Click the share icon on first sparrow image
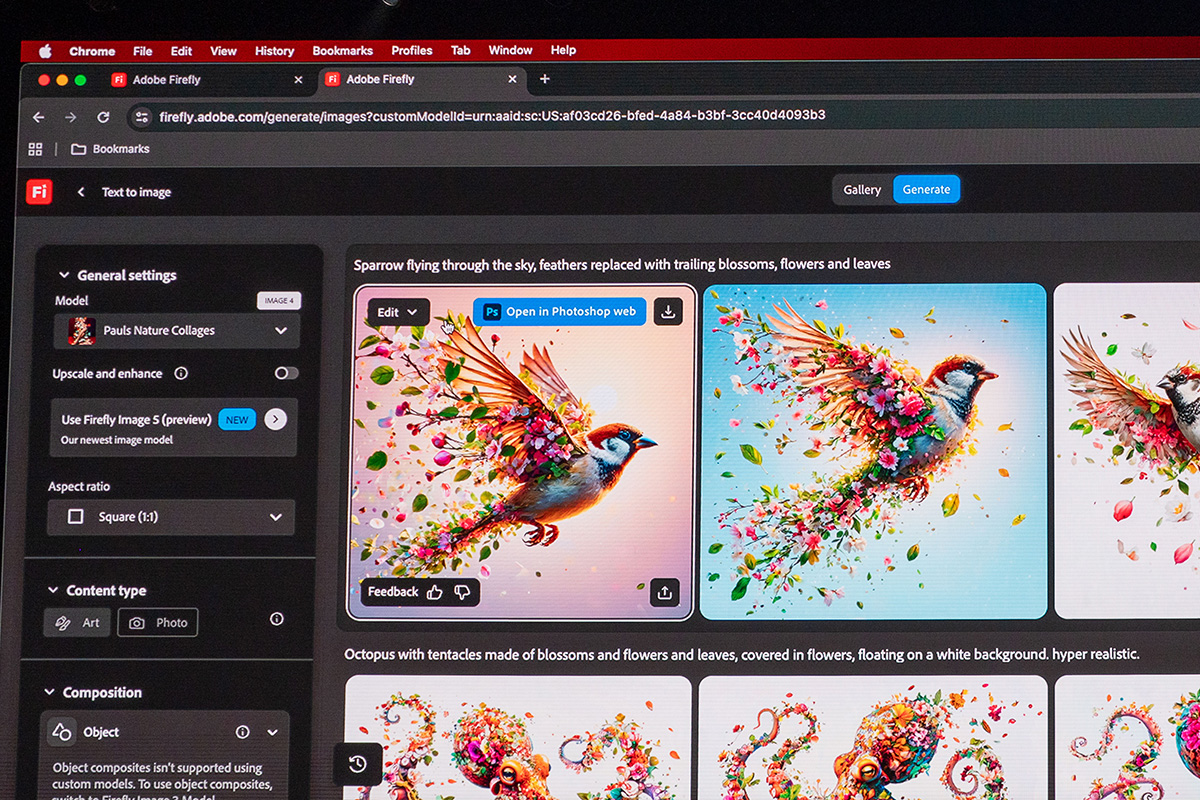This screenshot has height=800, width=1200. click(x=665, y=592)
